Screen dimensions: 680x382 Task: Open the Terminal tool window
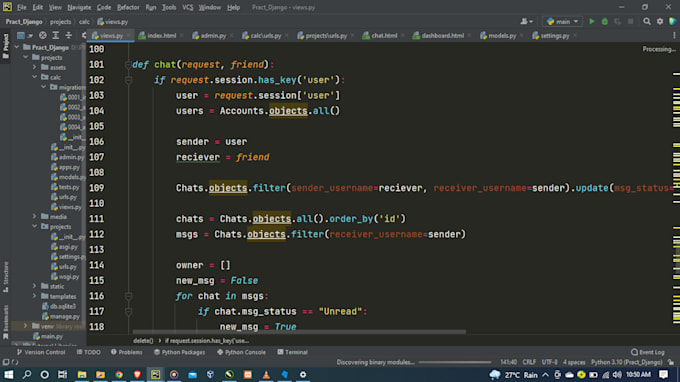(x=292, y=352)
